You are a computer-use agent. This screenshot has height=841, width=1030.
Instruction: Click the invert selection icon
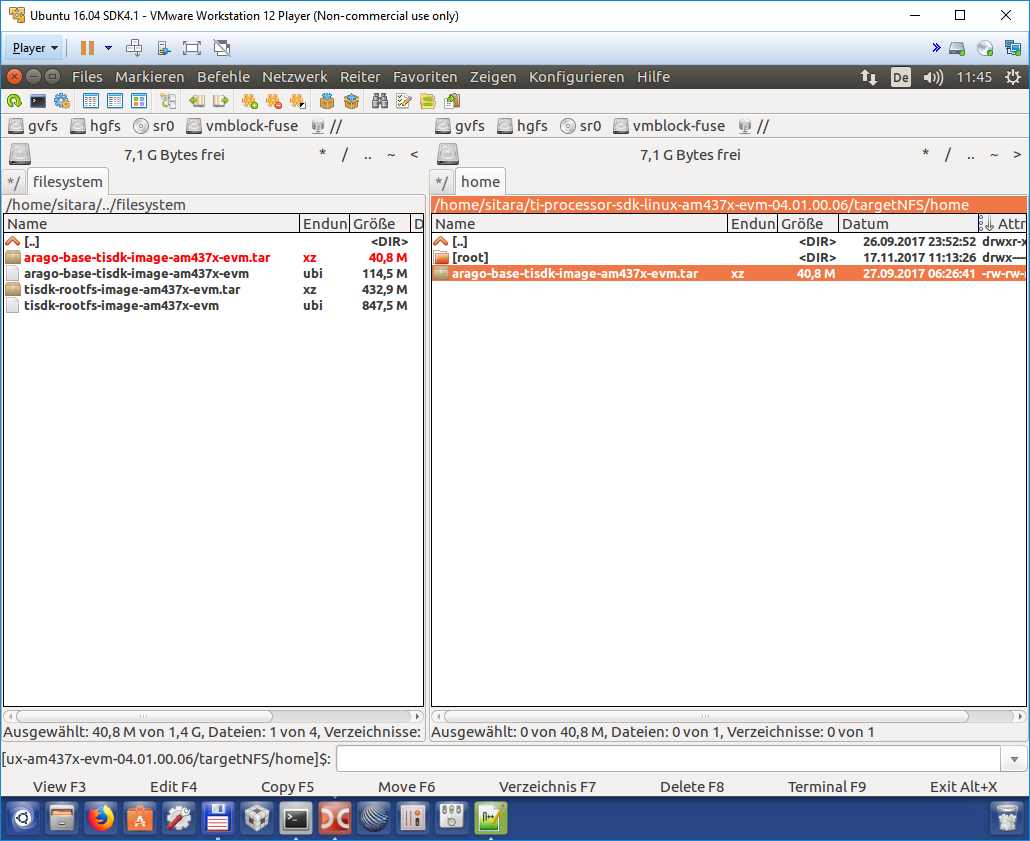(298, 101)
